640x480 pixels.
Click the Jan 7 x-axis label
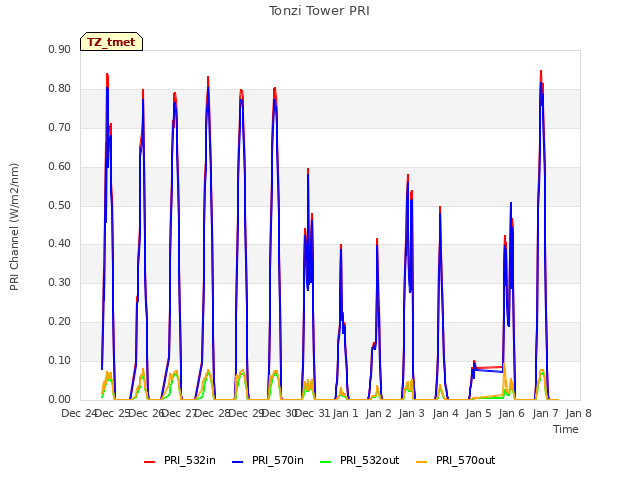(546, 413)
